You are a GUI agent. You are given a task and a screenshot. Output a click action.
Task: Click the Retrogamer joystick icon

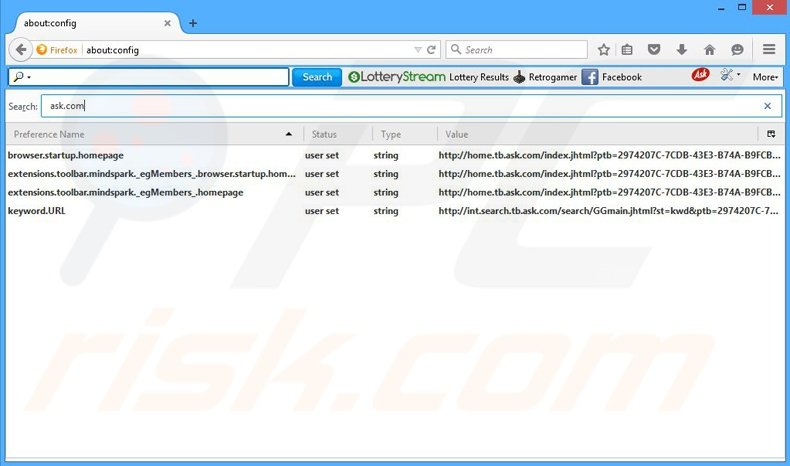click(519, 77)
